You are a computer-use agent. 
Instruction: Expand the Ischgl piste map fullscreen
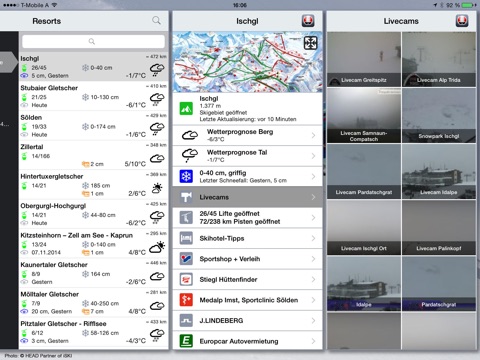tap(310, 43)
